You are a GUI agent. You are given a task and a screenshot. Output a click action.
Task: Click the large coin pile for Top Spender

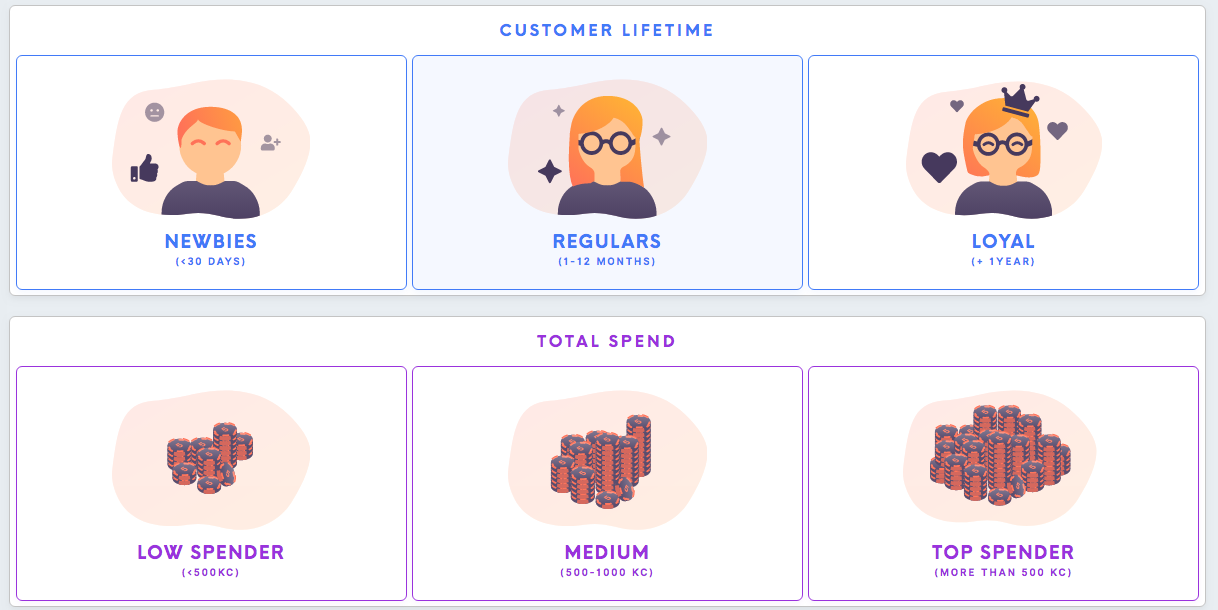click(x=1001, y=454)
